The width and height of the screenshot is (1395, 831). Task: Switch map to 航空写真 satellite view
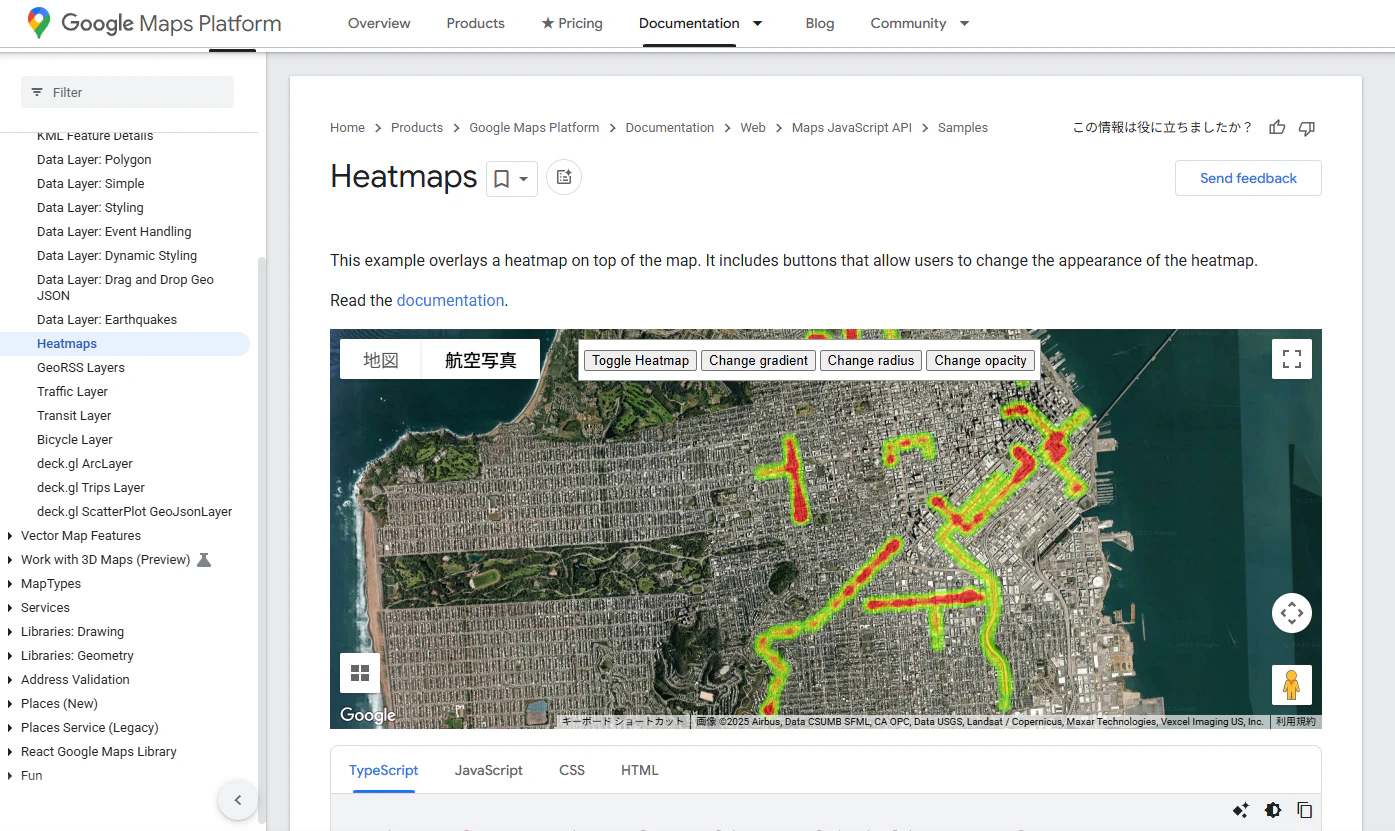pyautogui.click(x=481, y=360)
